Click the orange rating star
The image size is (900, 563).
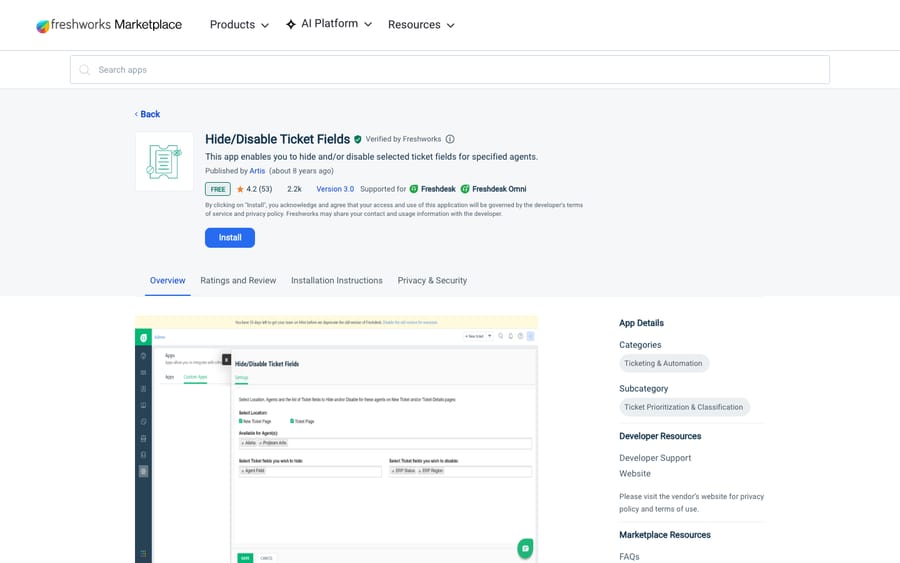240,189
